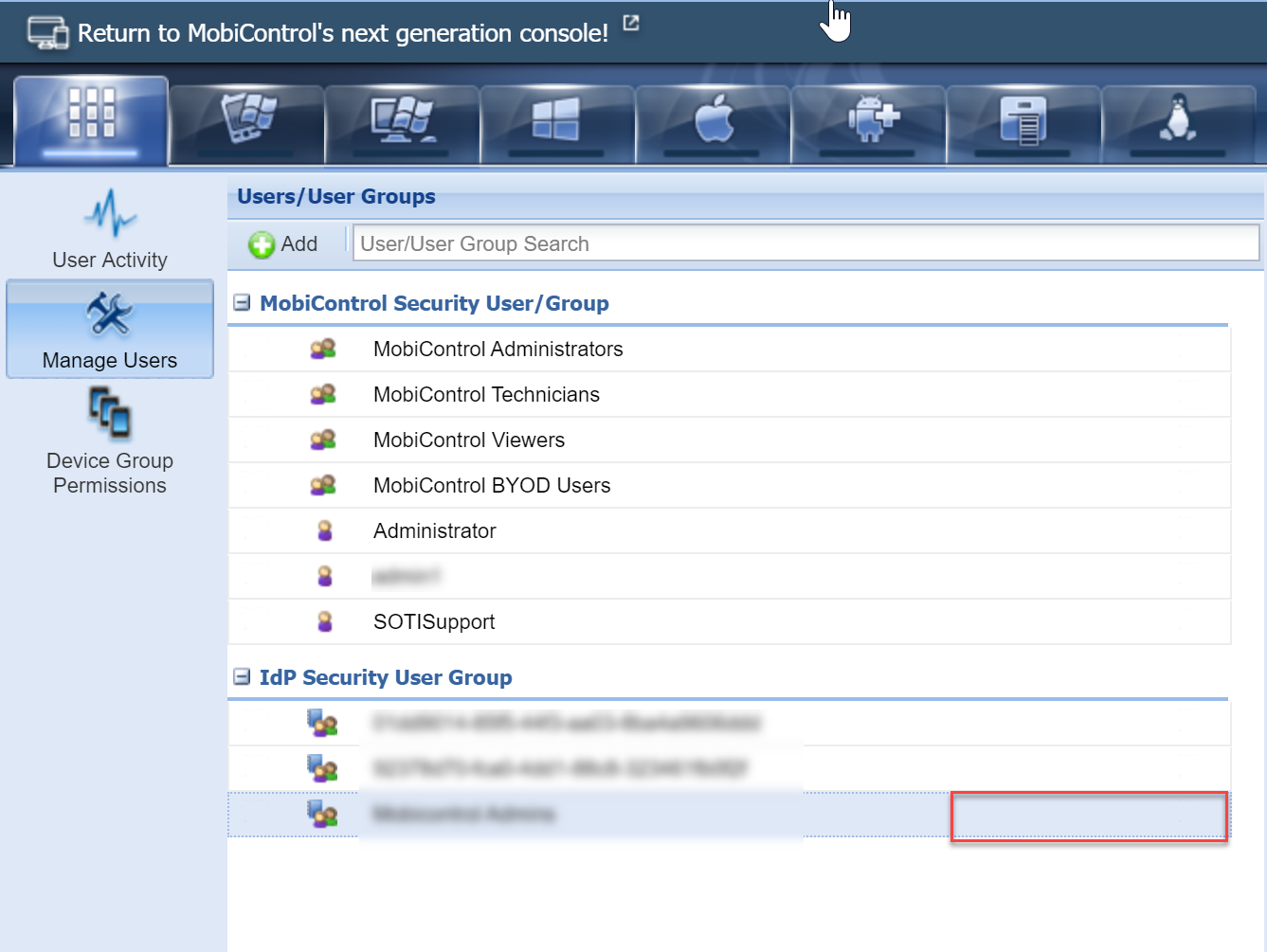The width and height of the screenshot is (1267, 952).
Task: Open the Windows Desktop Classic tab
Action: coord(402,122)
